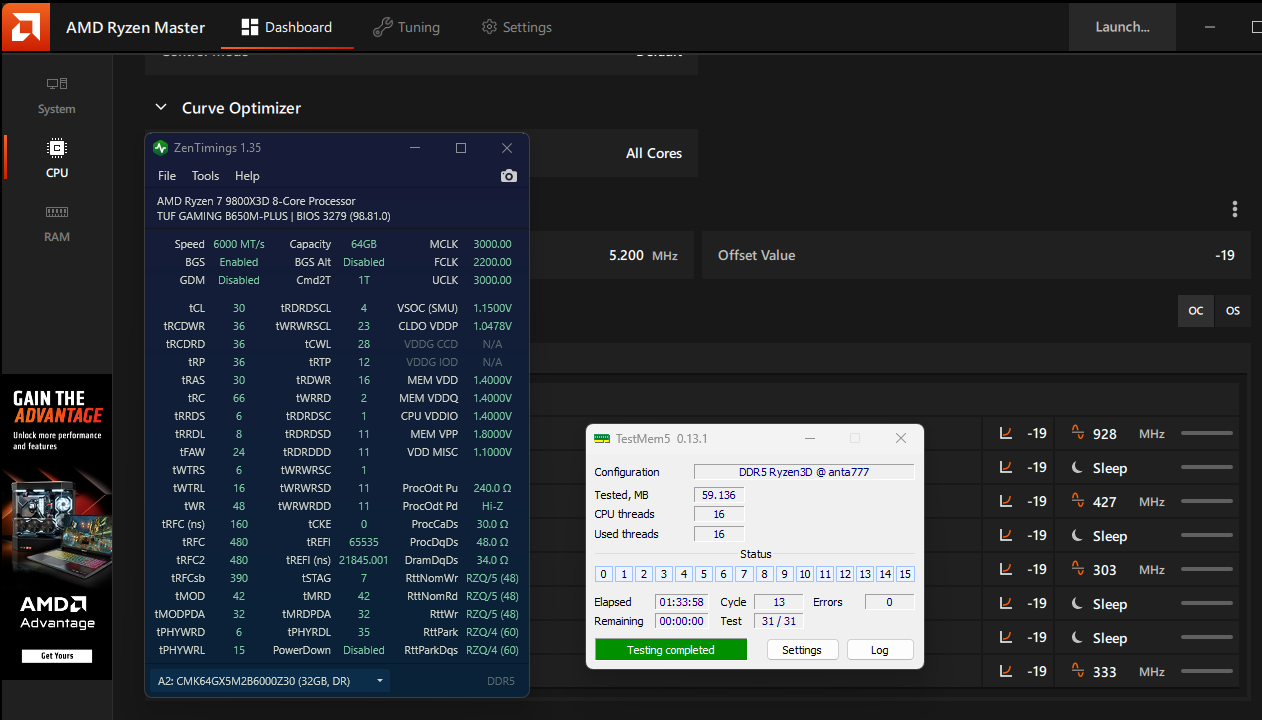Click the Errors count field
The image size is (1262, 720).
tap(888, 602)
